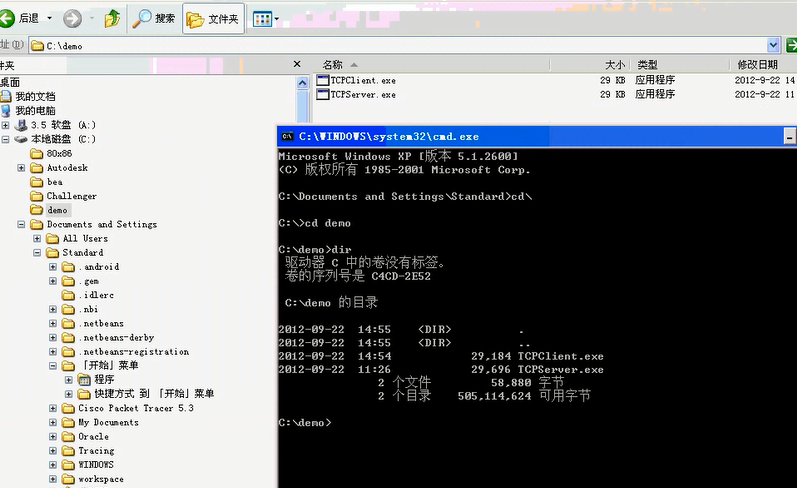Toggle the Folders (文件夹) pane button
Screen dimensions: 797x488
213,19
